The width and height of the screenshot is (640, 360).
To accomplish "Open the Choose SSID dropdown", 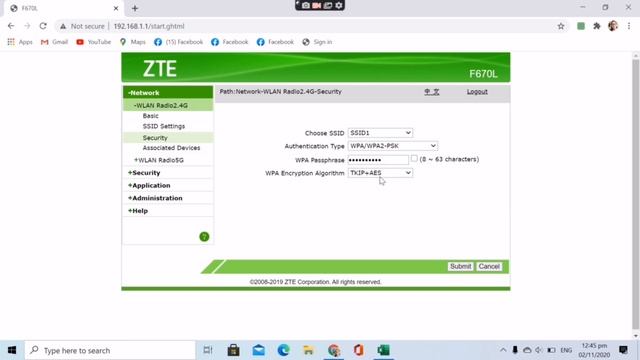I will click(380, 133).
